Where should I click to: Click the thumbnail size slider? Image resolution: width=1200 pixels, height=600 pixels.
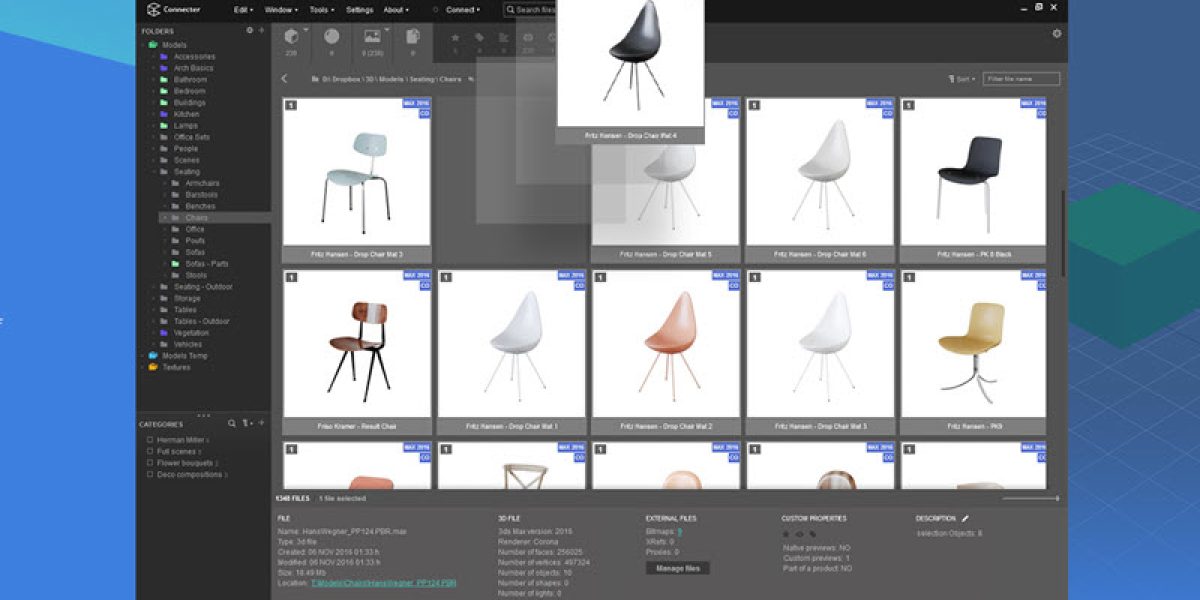click(x=1030, y=498)
